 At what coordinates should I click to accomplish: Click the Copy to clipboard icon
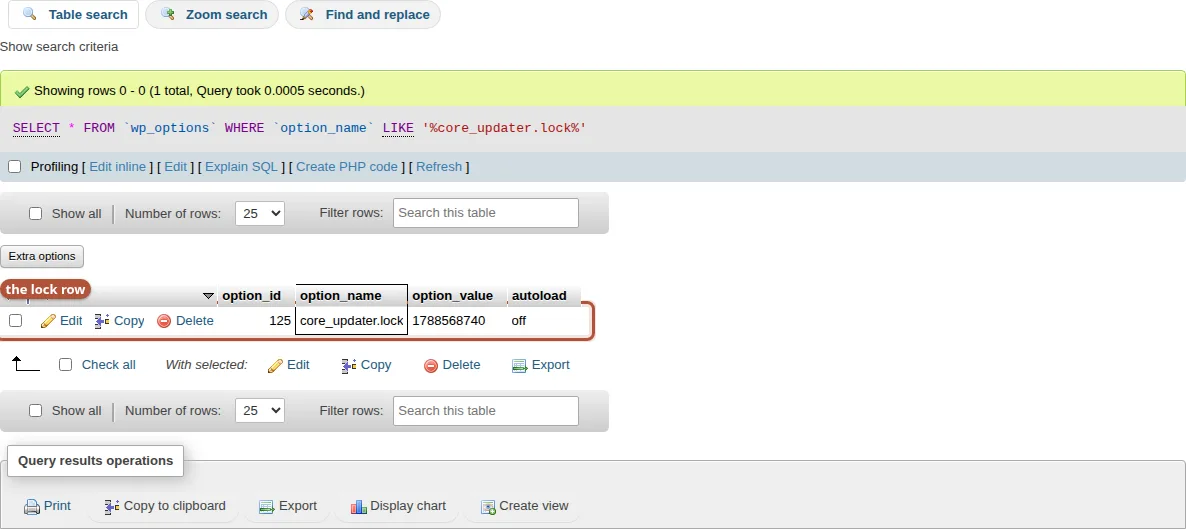pos(112,506)
